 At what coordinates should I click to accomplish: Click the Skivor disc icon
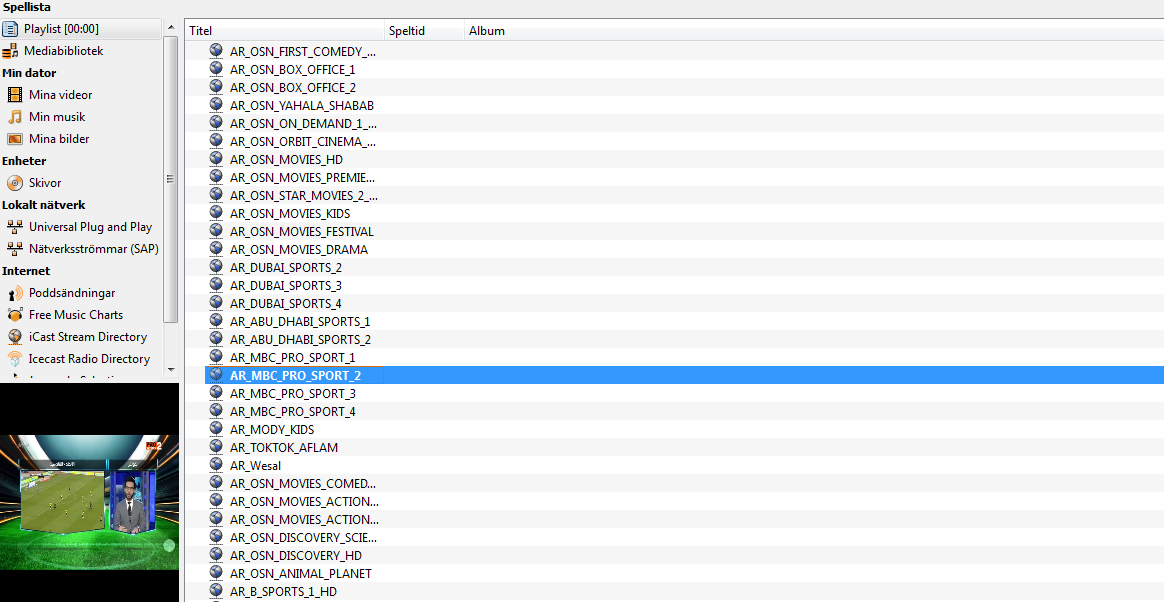tap(15, 183)
